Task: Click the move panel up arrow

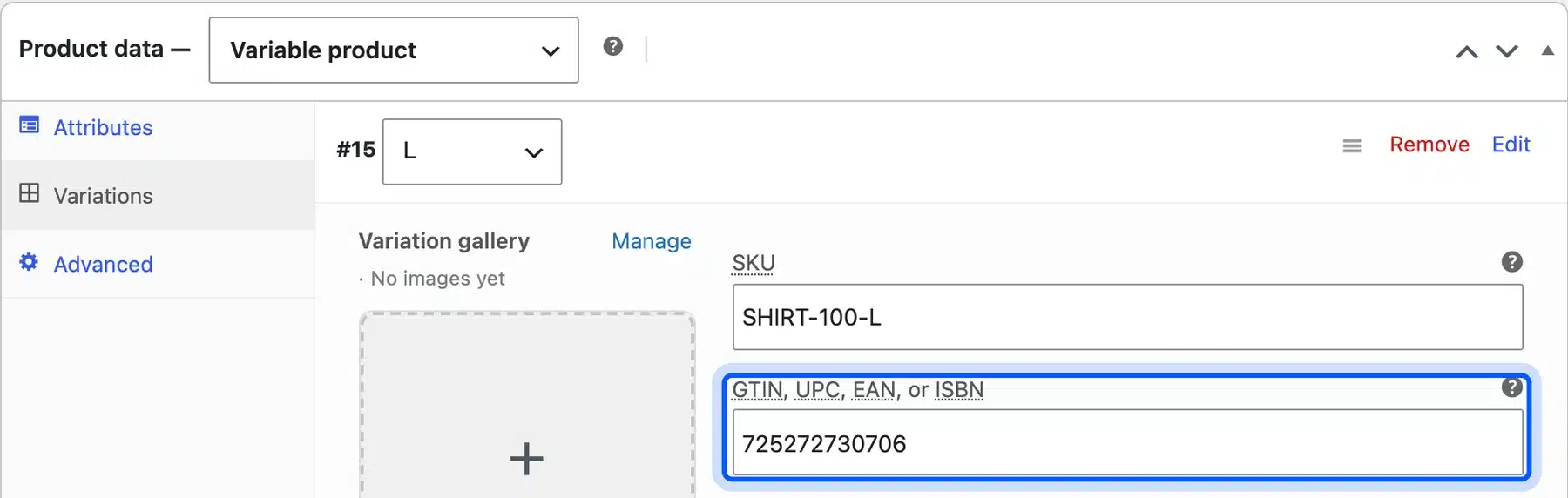Action: point(1467,52)
